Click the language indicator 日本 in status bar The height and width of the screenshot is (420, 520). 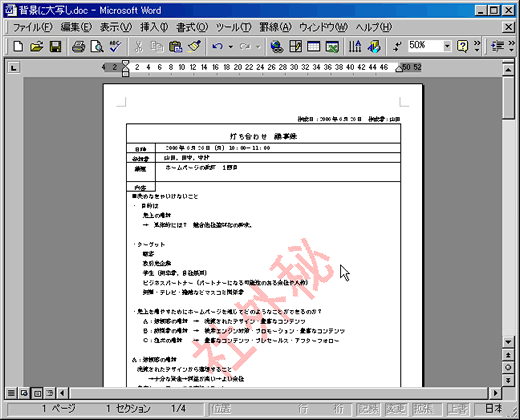[494, 409]
